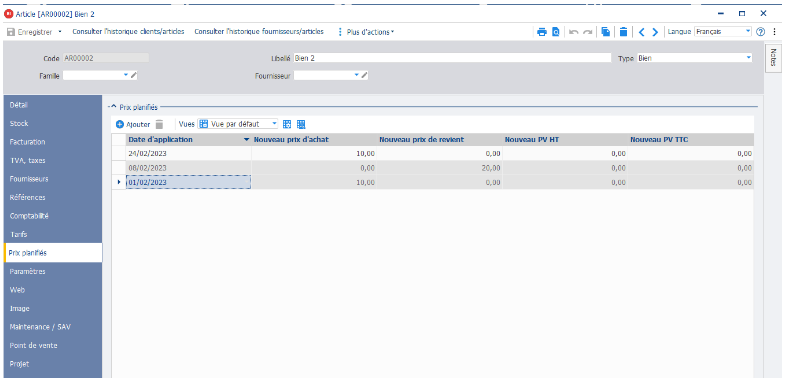Switch to the Tarifs tab
Viewport: 786px width, 381px height.
(x=52, y=235)
